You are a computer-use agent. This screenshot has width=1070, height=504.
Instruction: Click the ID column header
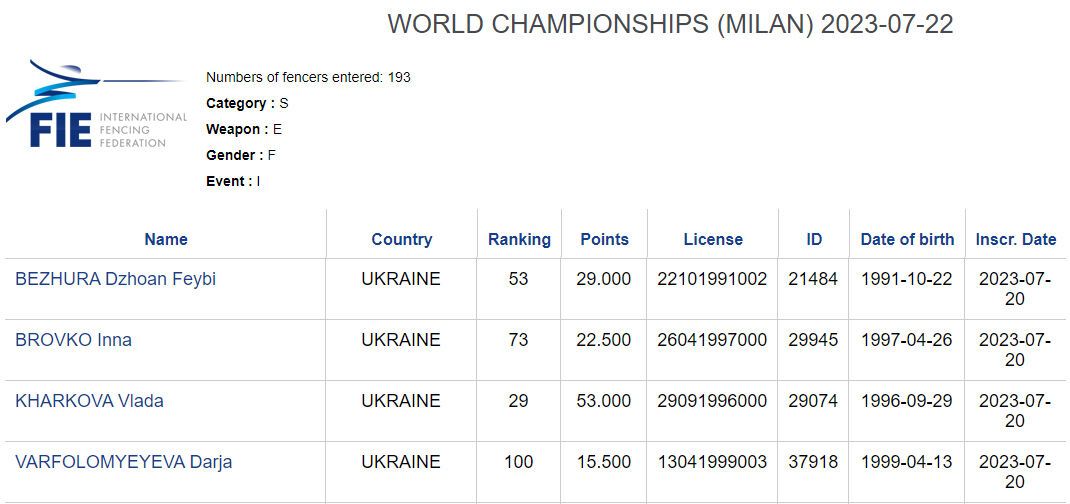point(813,239)
